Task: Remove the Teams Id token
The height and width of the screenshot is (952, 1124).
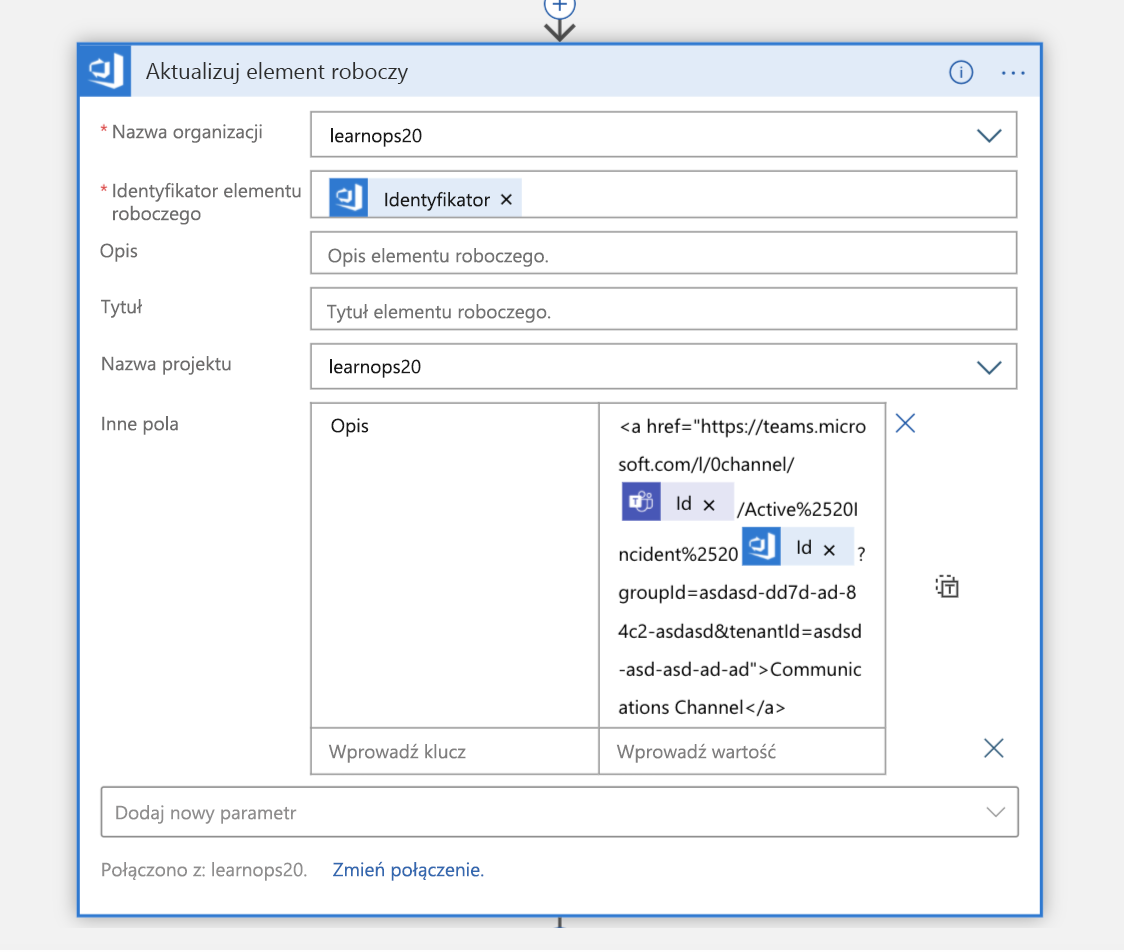Action: click(709, 505)
